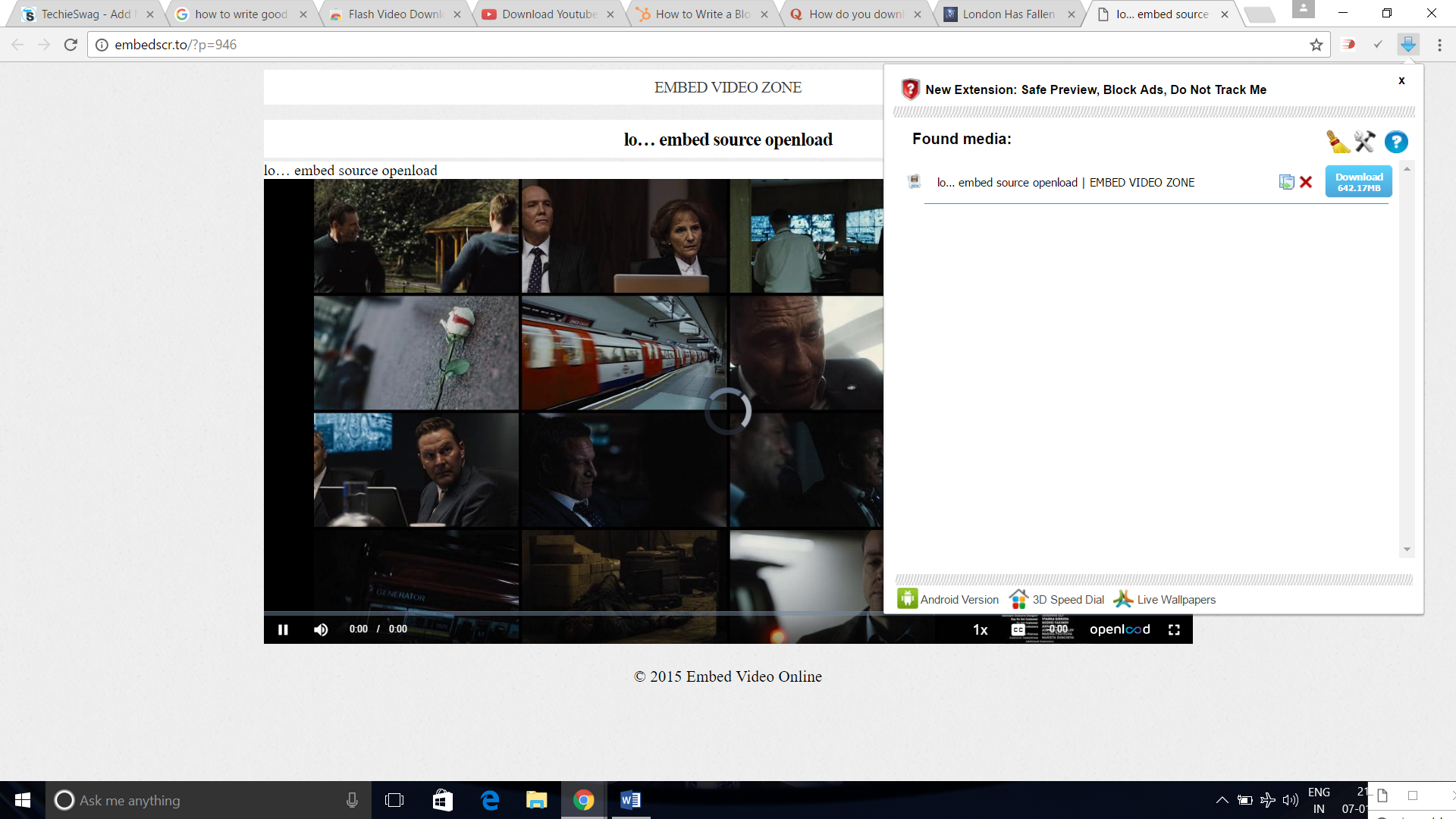
Task: Open Microsoft Edge from taskbar
Action: [490, 800]
